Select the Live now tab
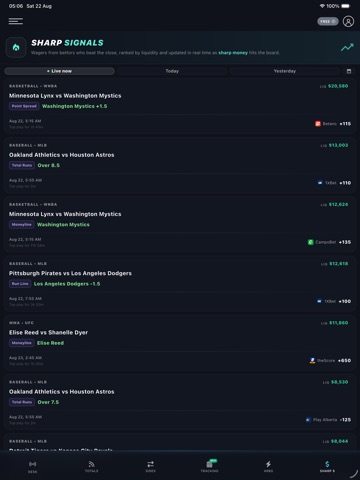The width and height of the screenshot is (360, 480). 59,71
